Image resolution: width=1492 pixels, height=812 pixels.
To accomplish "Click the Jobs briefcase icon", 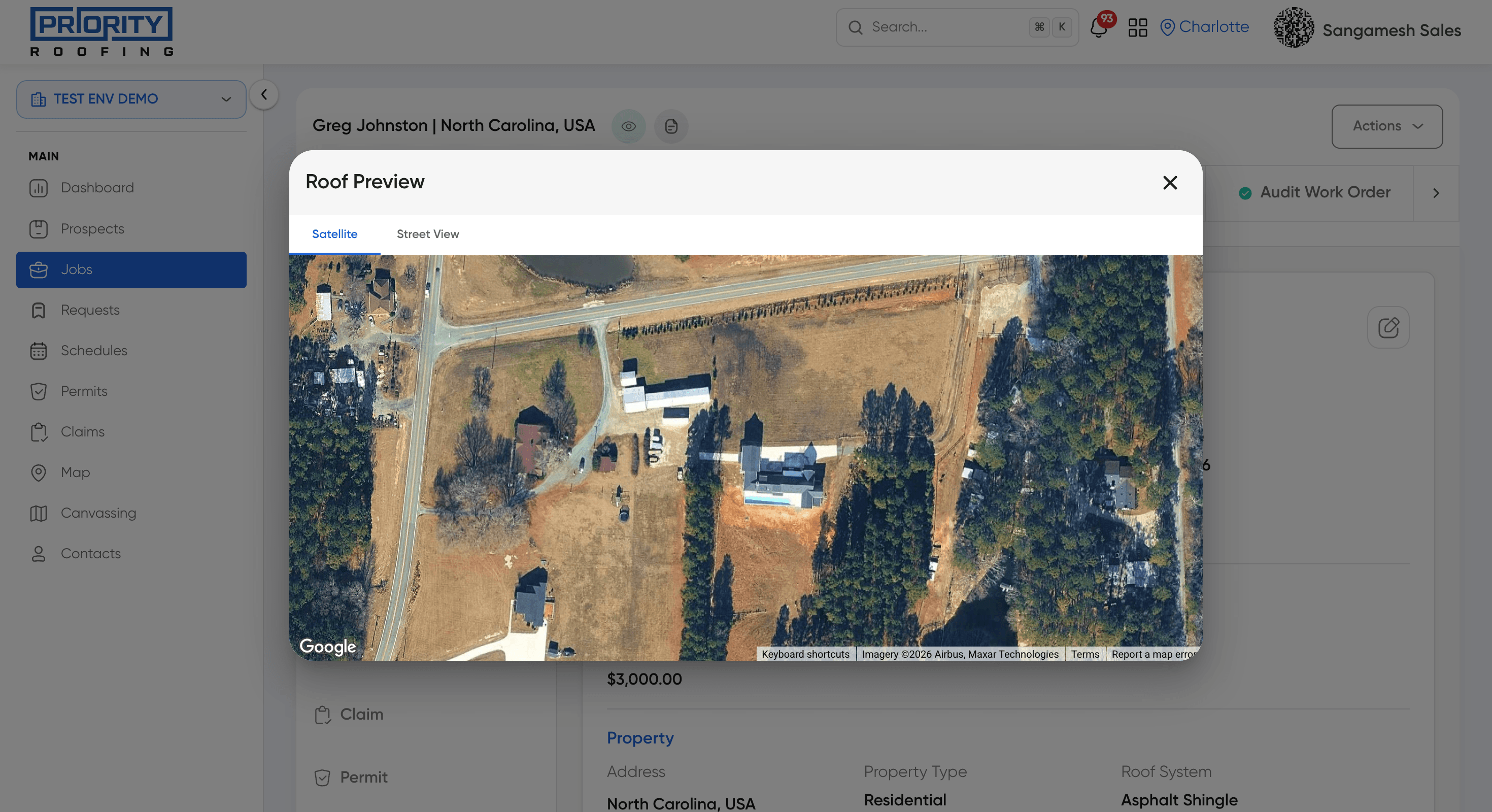I will pos(38,270).
